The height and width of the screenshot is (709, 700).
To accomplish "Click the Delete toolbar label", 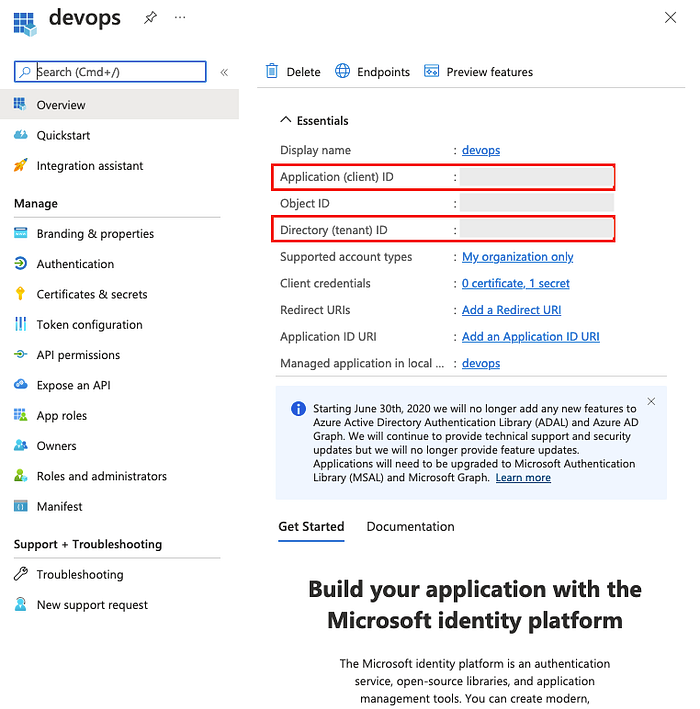I will coord(303,72).
